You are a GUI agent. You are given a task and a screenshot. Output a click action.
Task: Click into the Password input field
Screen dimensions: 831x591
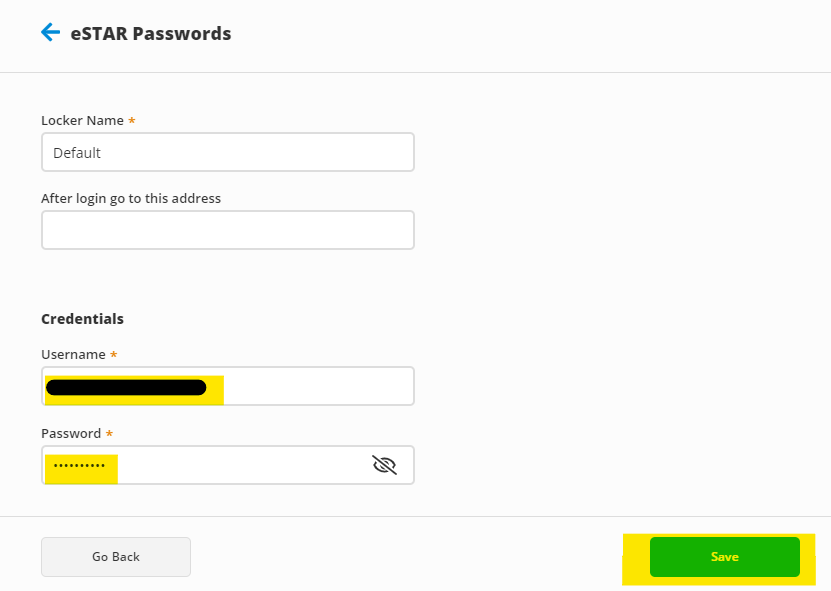240,465
